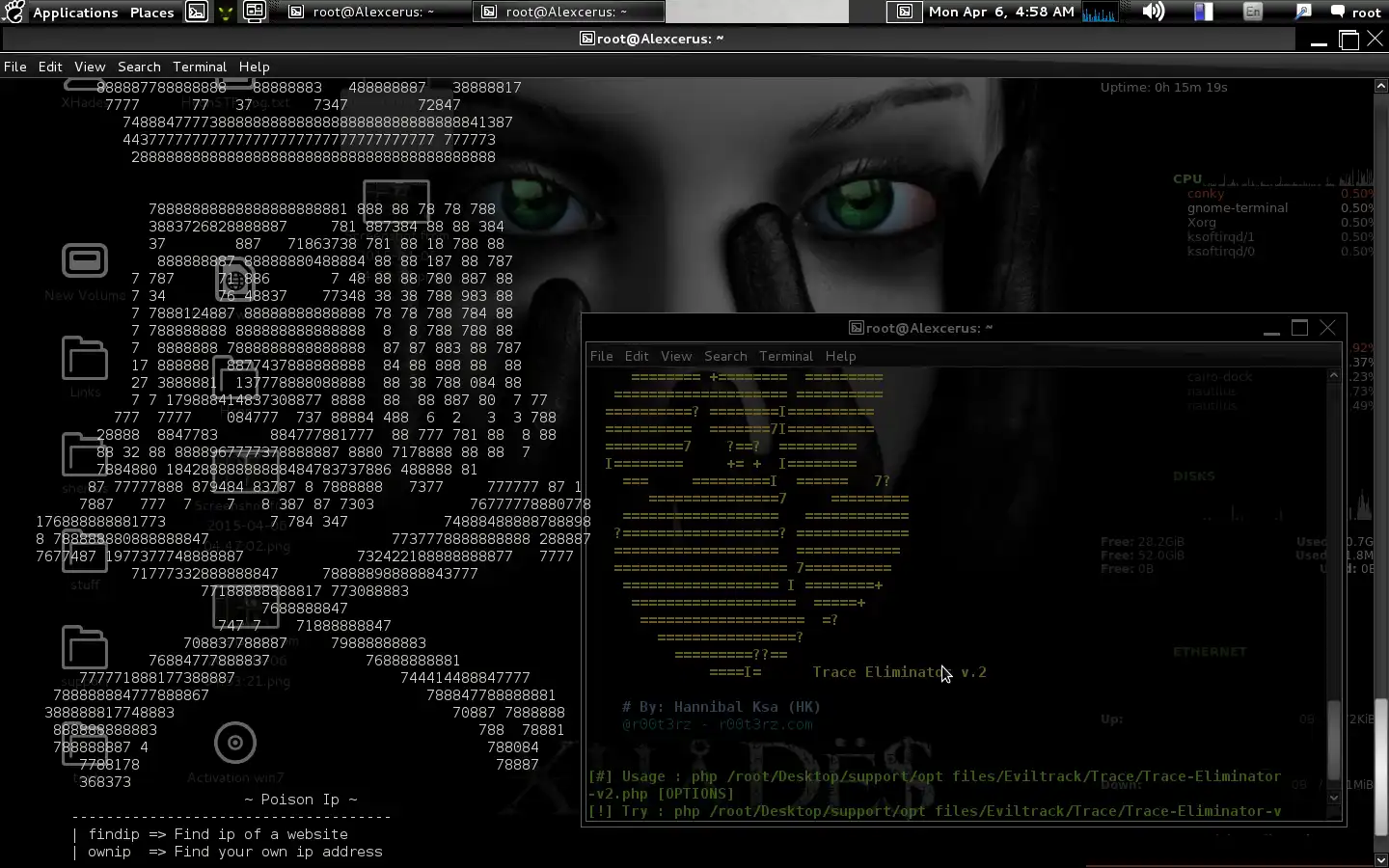Open Edit menu in the small terminal window

pyautogui.click(x=637, y=356)
